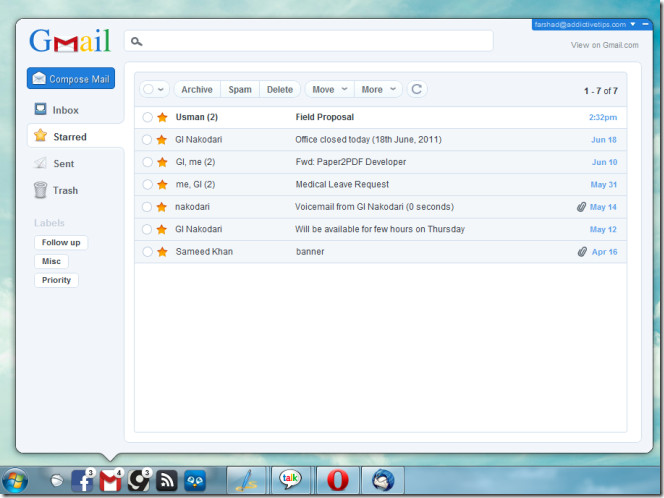664x498 pixels.
Task: Select the Fwd: Paper2PDF Developer checkbox
Action: [147, 162]
